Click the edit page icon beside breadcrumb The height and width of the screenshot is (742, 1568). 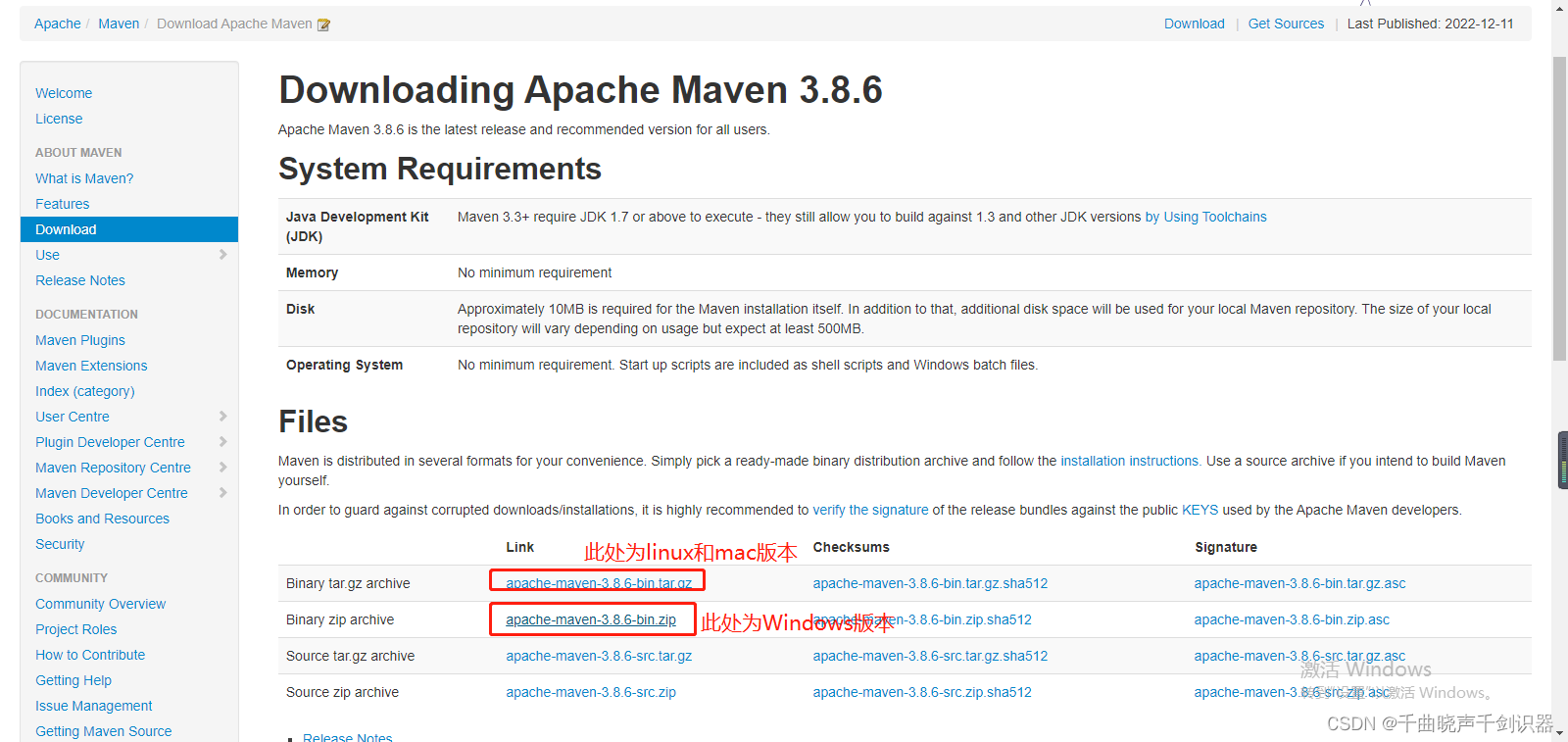pyautogui.click(x=323, y=25)
